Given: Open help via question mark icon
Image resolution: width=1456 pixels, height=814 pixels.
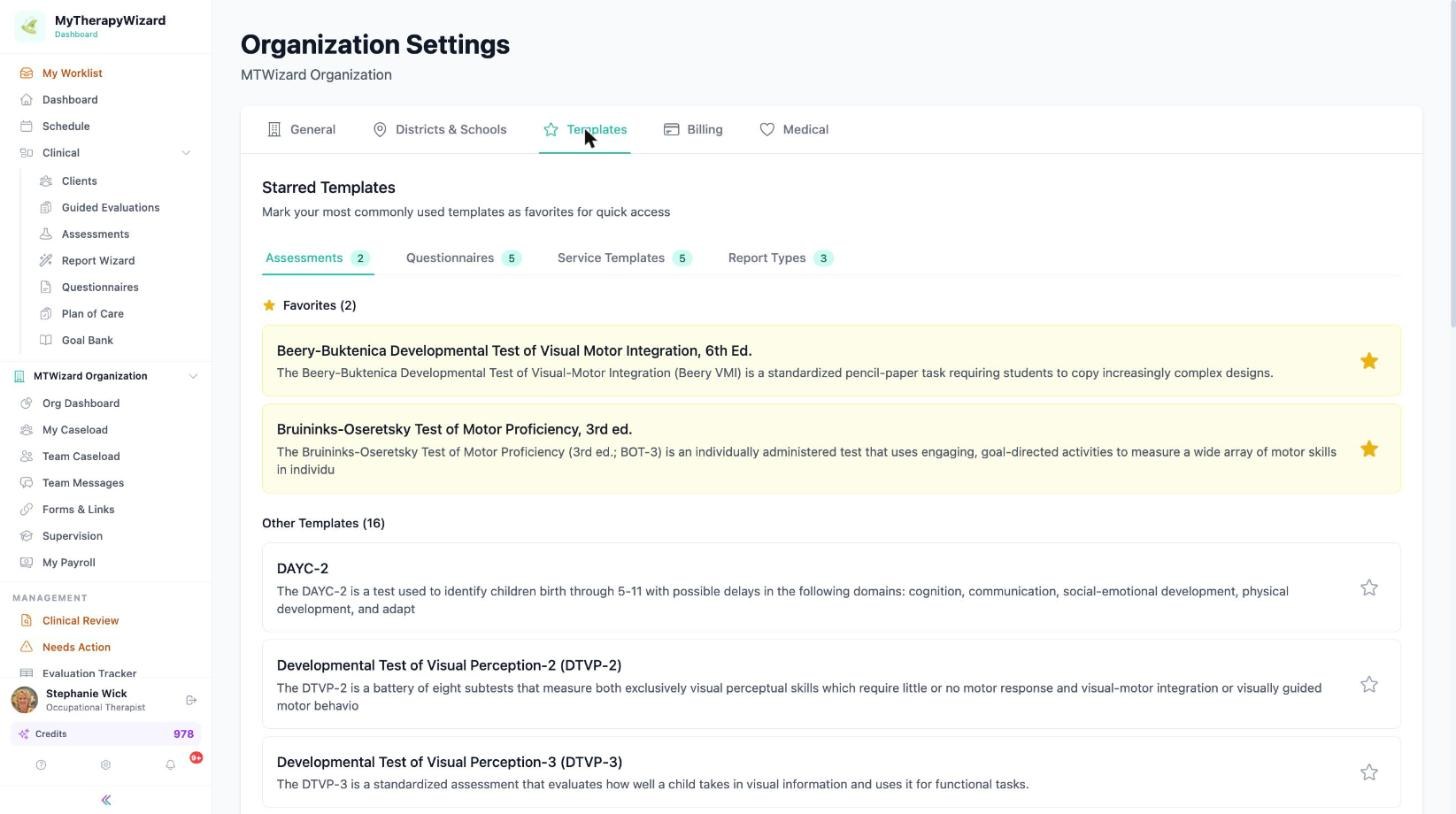Looking at the screenshot, I should 41,766.
